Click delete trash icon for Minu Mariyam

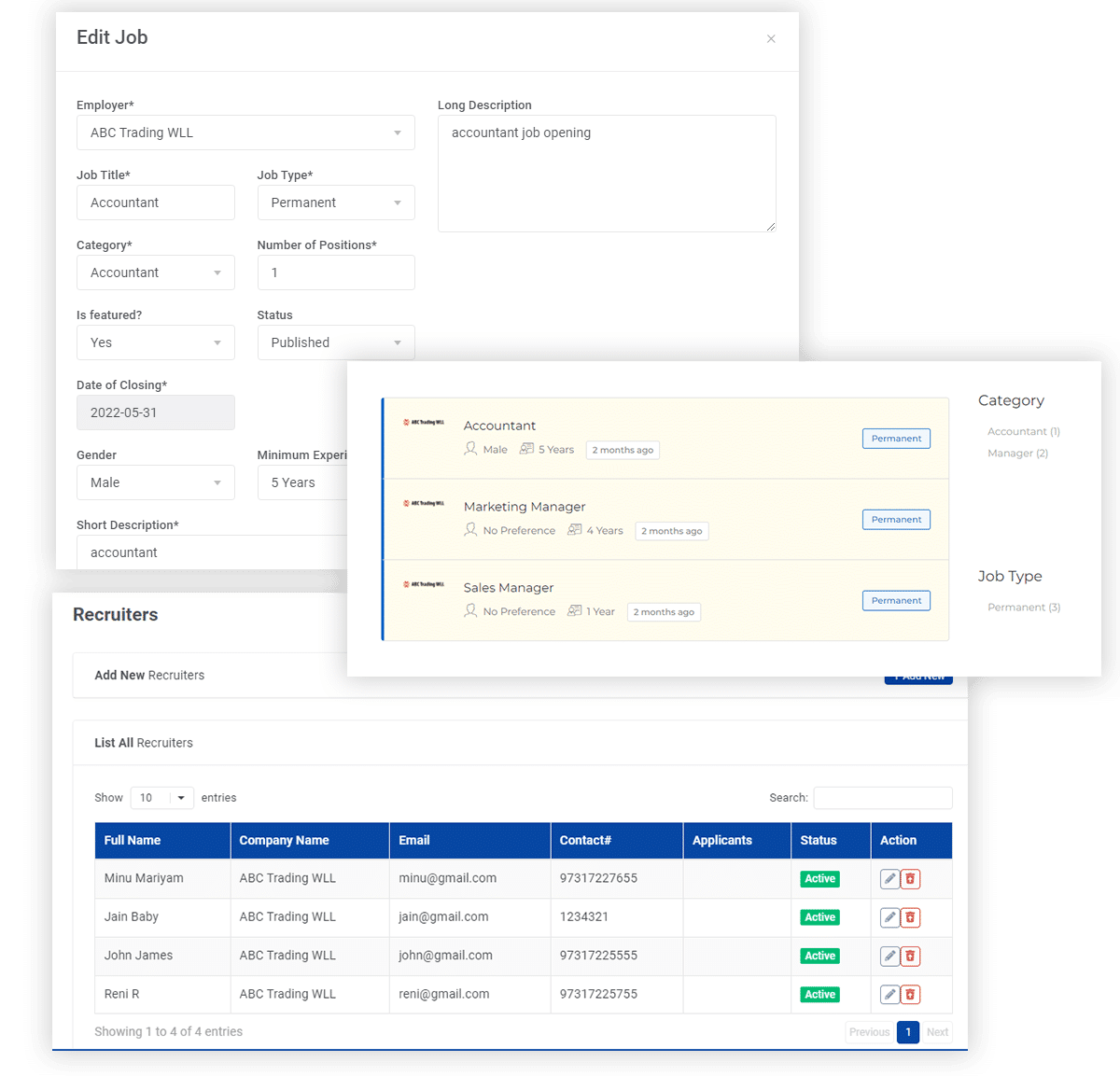click(911, 879)
